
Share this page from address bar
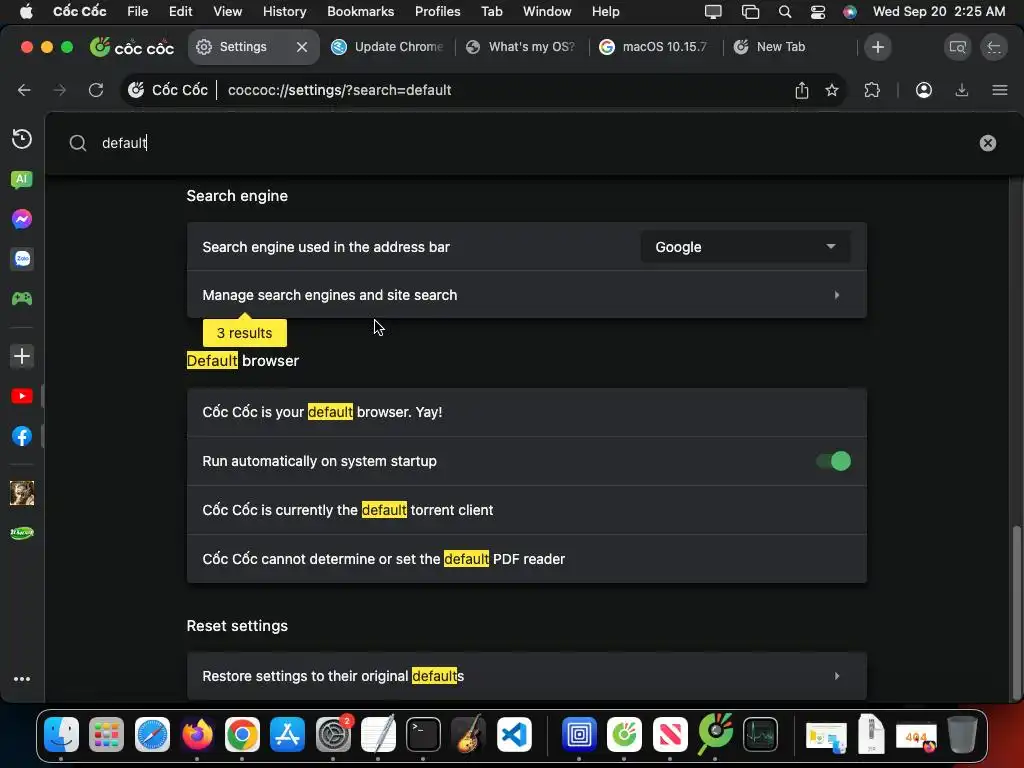pos(802,90)
